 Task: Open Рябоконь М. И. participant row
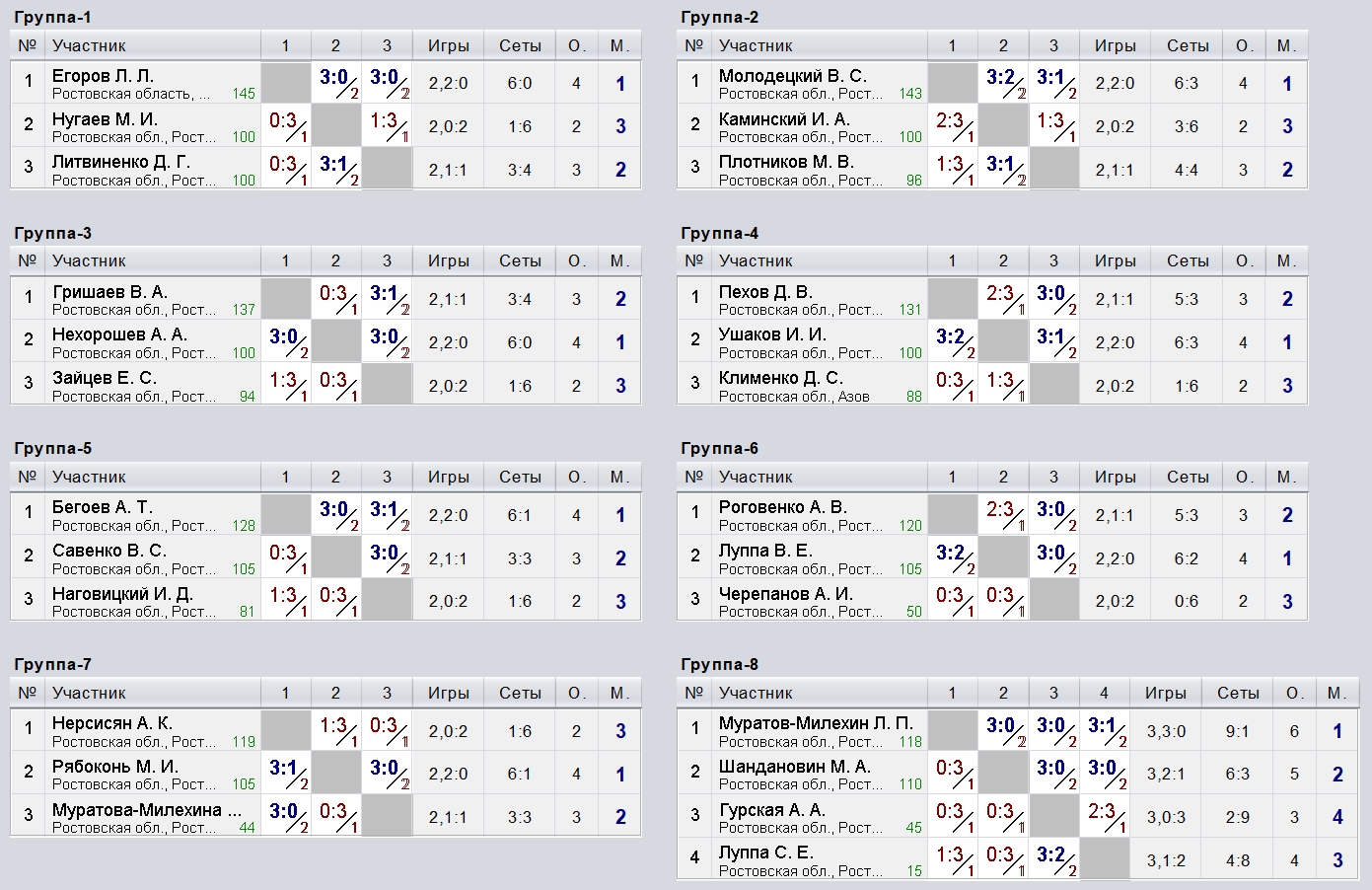(x=114, y=767)
